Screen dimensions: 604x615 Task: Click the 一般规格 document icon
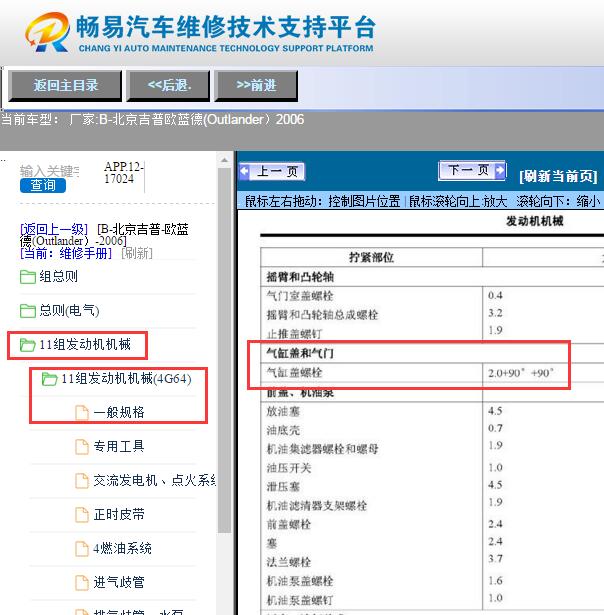[x=82, y=413]
